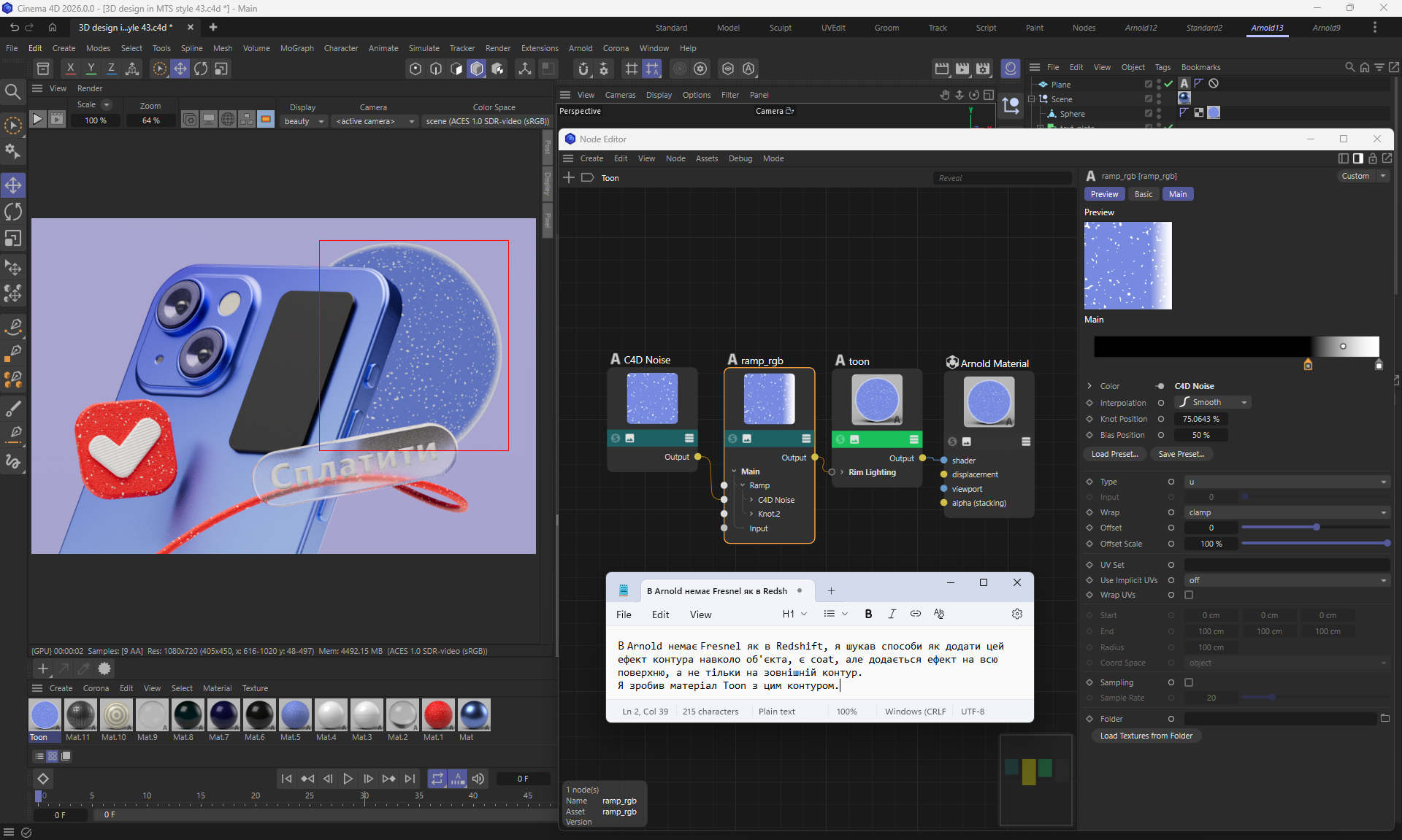This screenshot has width=1402, height=840.
Task: Select the Move tool in left toolbar
Action: (13, 185)
